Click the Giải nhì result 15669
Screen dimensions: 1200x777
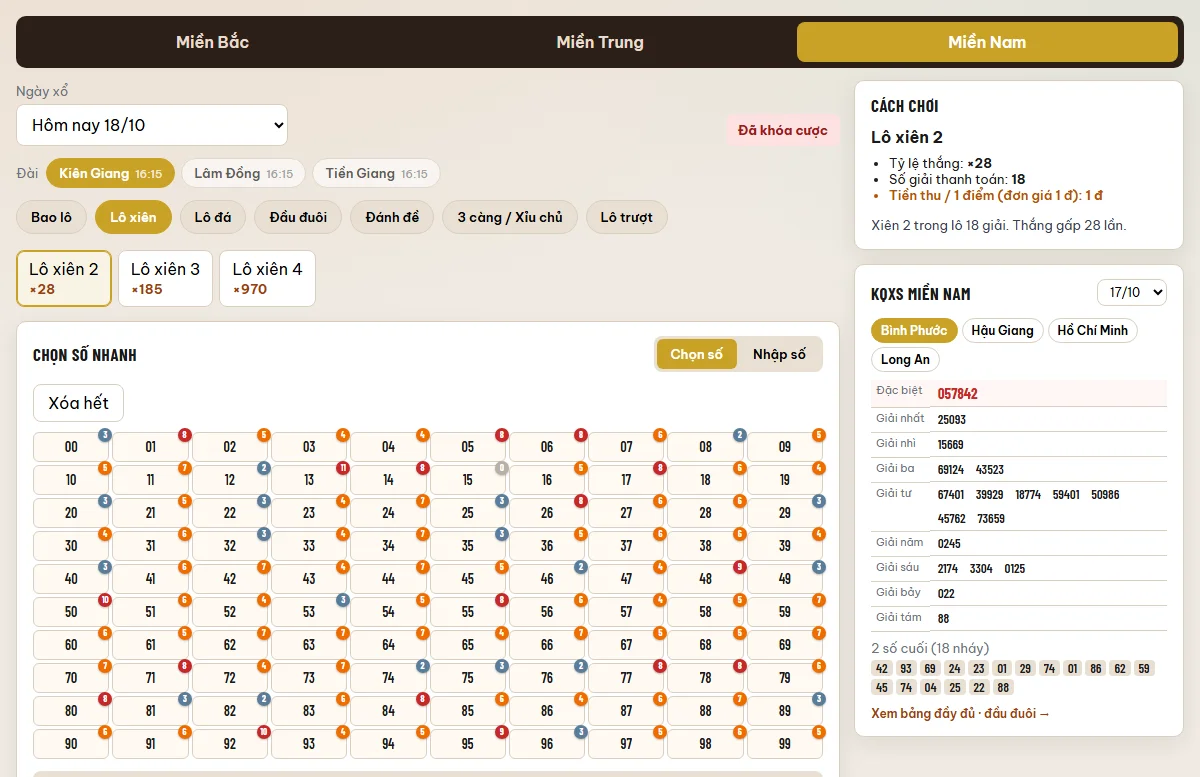coord(952,444)
